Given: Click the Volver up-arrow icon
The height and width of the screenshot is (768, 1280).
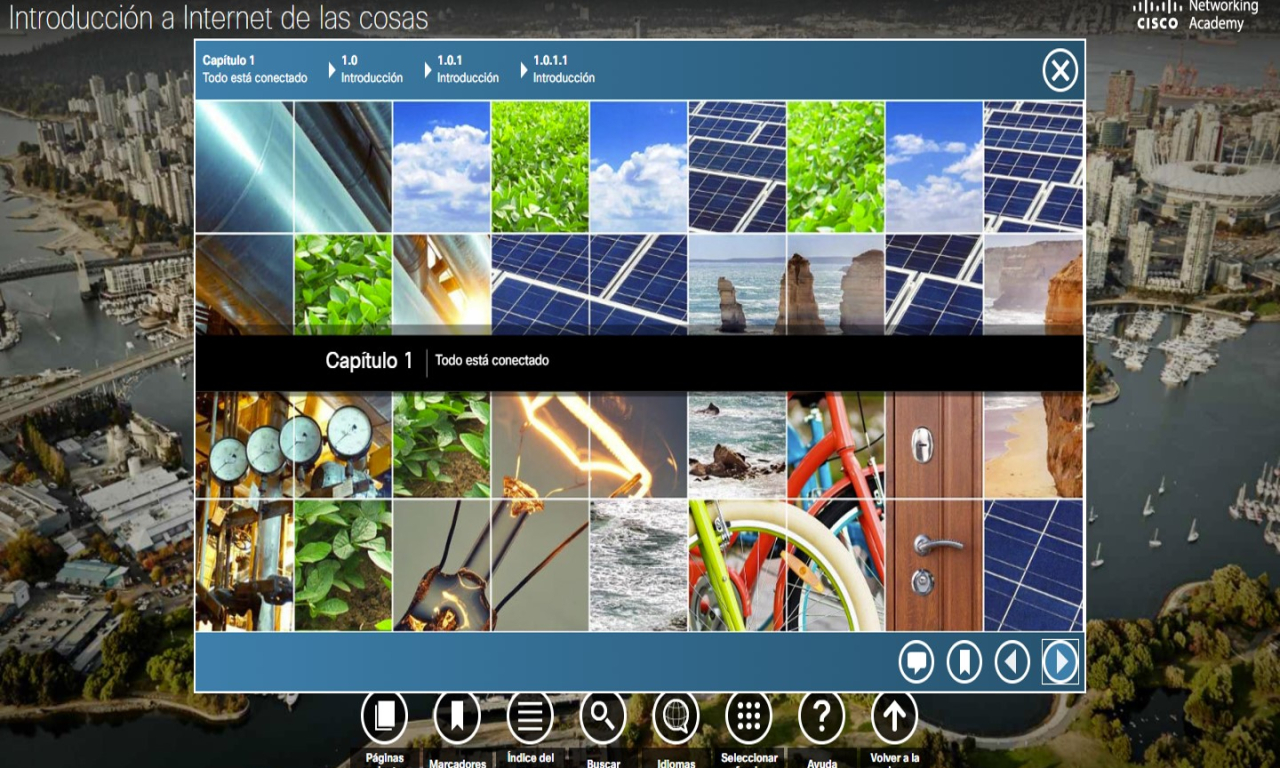Looking at the screenshot, I should tap(894, 716).
